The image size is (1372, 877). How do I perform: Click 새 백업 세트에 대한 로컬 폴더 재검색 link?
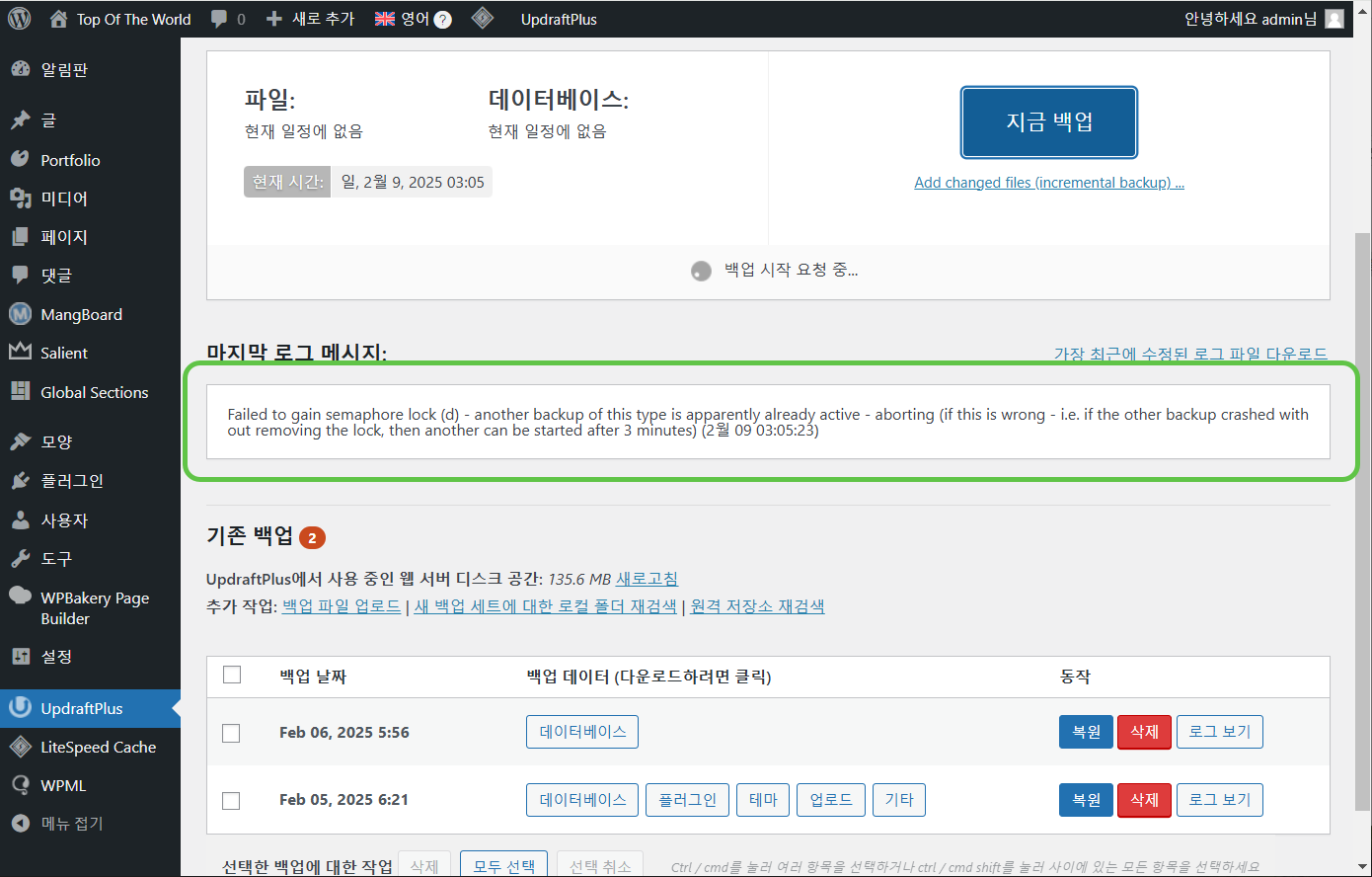pos(546,606)
